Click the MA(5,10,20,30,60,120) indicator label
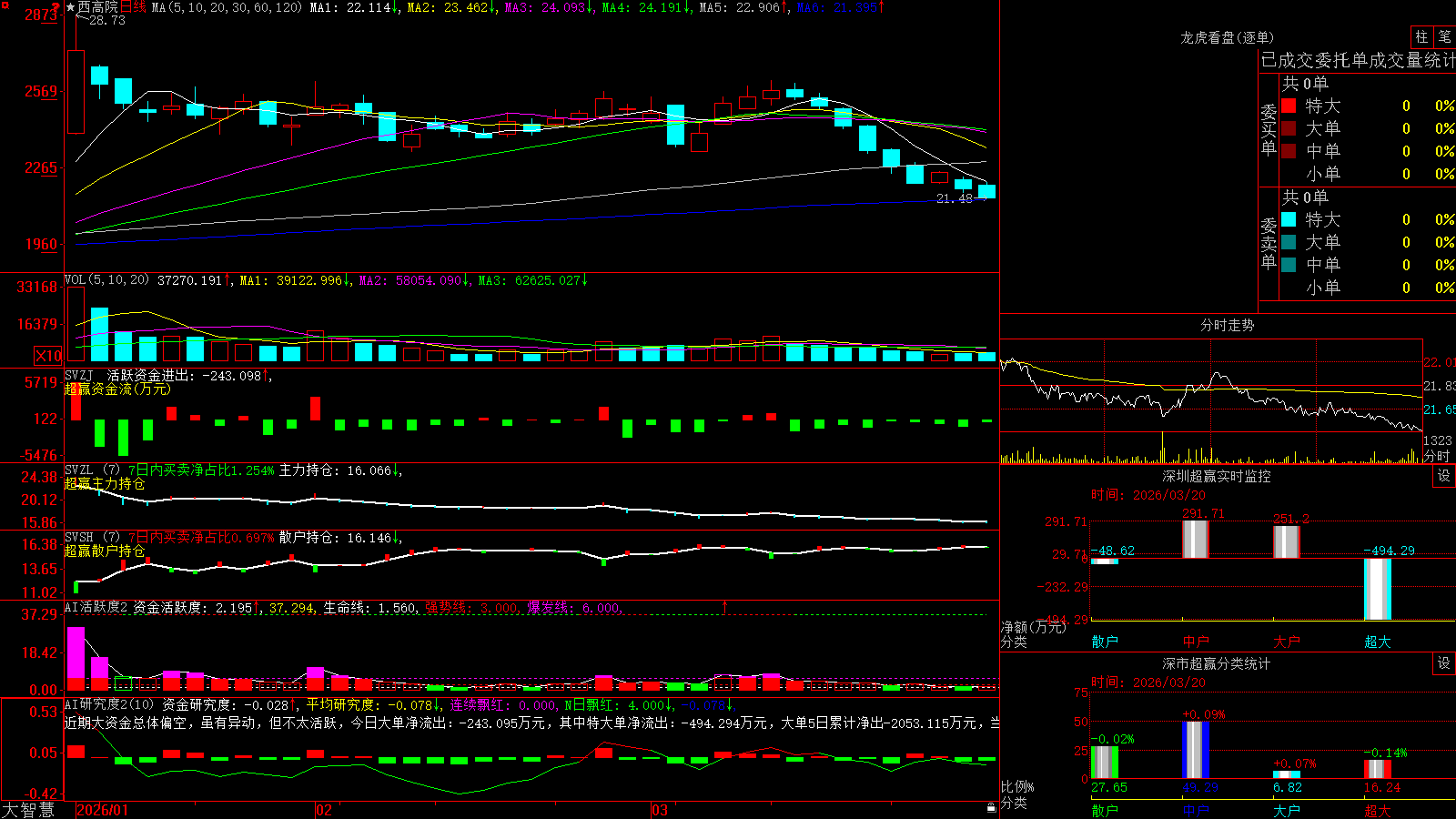This screenshot has width=1456, height=819. [227, 7]
